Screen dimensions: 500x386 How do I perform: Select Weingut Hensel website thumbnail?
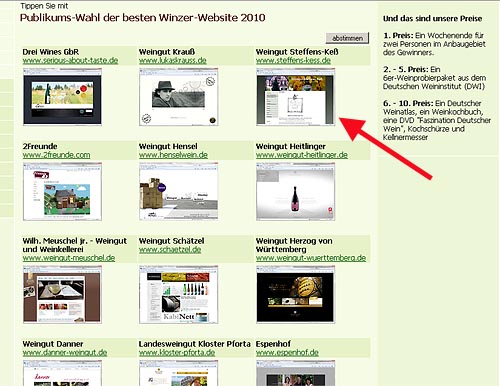[x=179, y=192]
